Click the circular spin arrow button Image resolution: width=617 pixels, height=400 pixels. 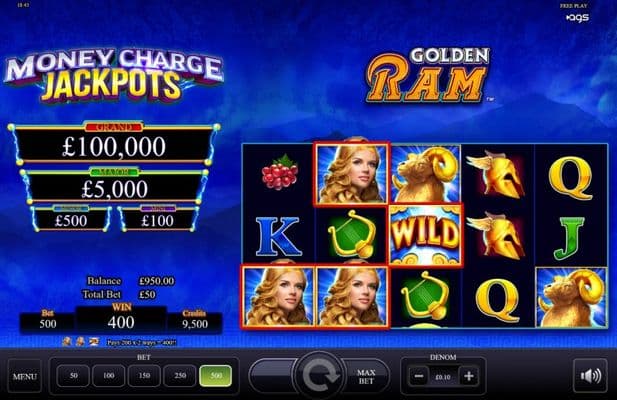320,375
